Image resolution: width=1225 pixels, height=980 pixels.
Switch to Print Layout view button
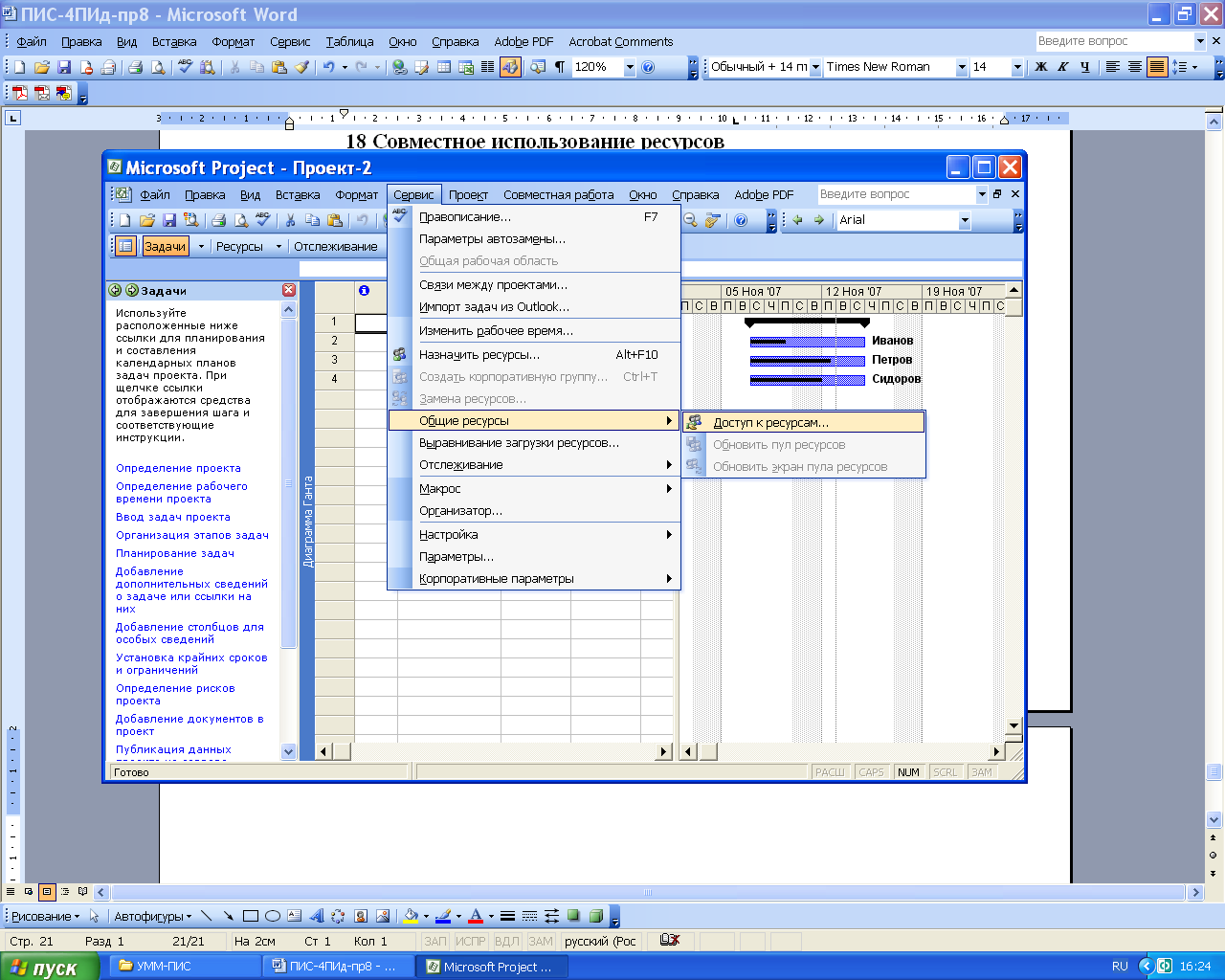point(47,892)
